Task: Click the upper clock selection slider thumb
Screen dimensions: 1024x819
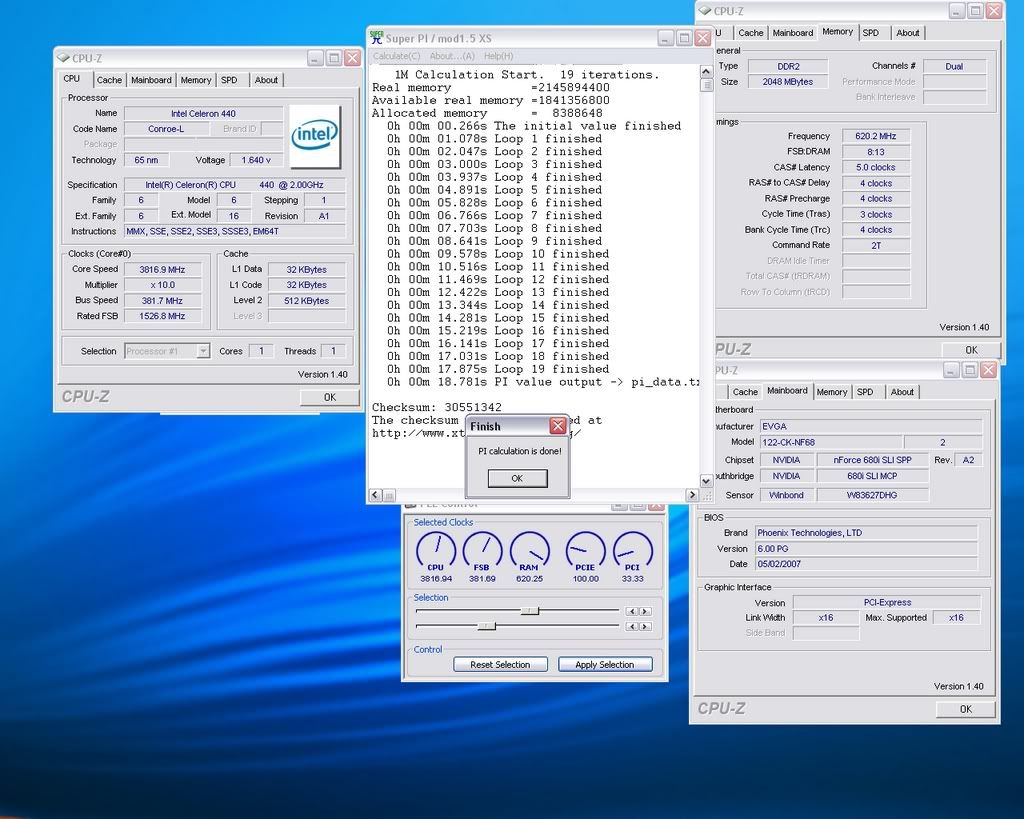Action: click(x=530, y=611)
